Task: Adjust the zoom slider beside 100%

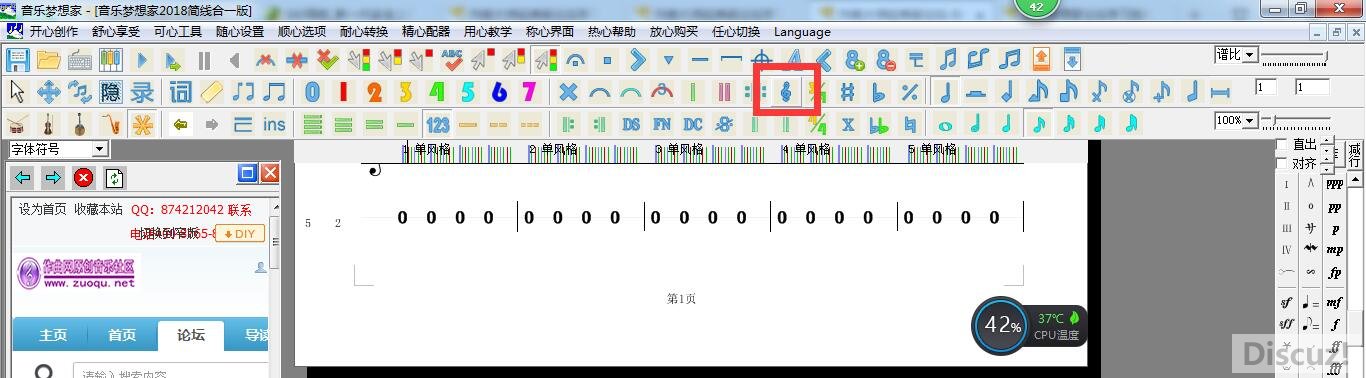Action: click(x=1296, y=120)
